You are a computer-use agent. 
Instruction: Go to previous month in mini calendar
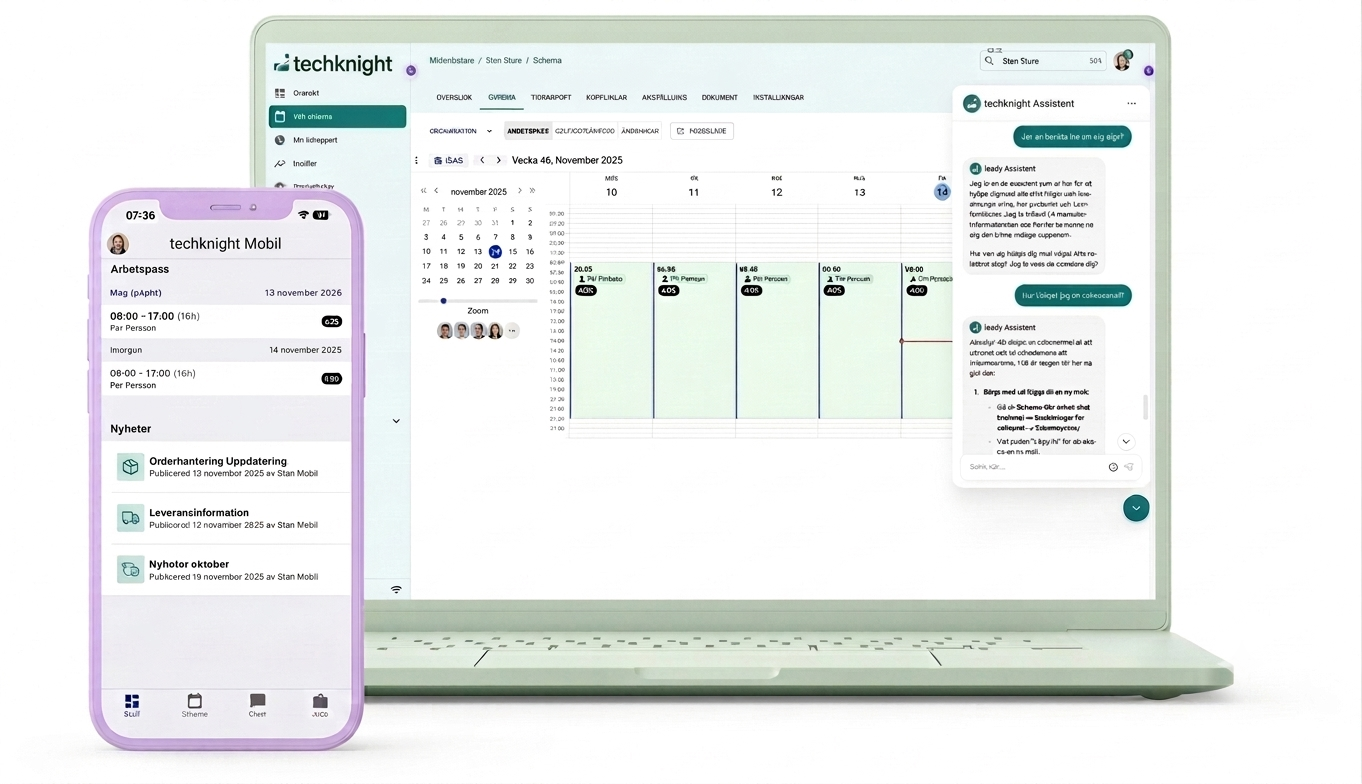click(x=436, y=191)
